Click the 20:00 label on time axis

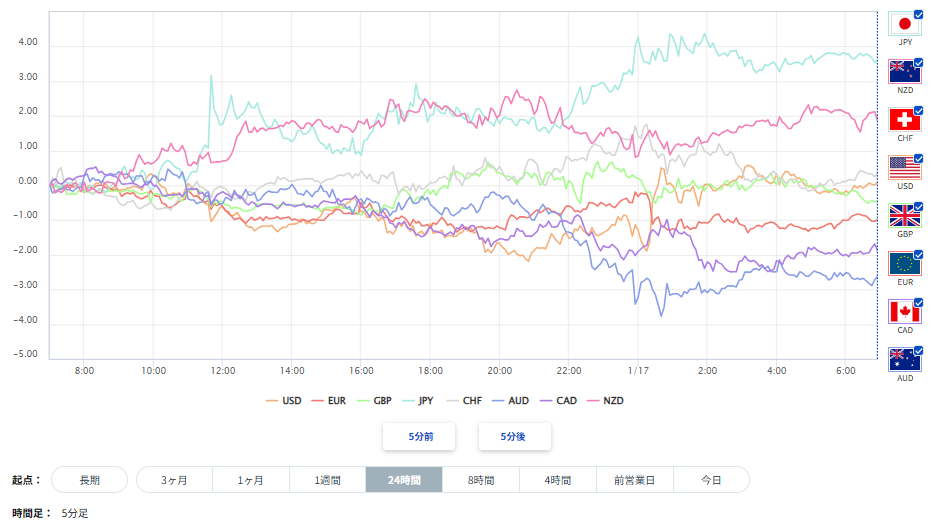point(499,371)
